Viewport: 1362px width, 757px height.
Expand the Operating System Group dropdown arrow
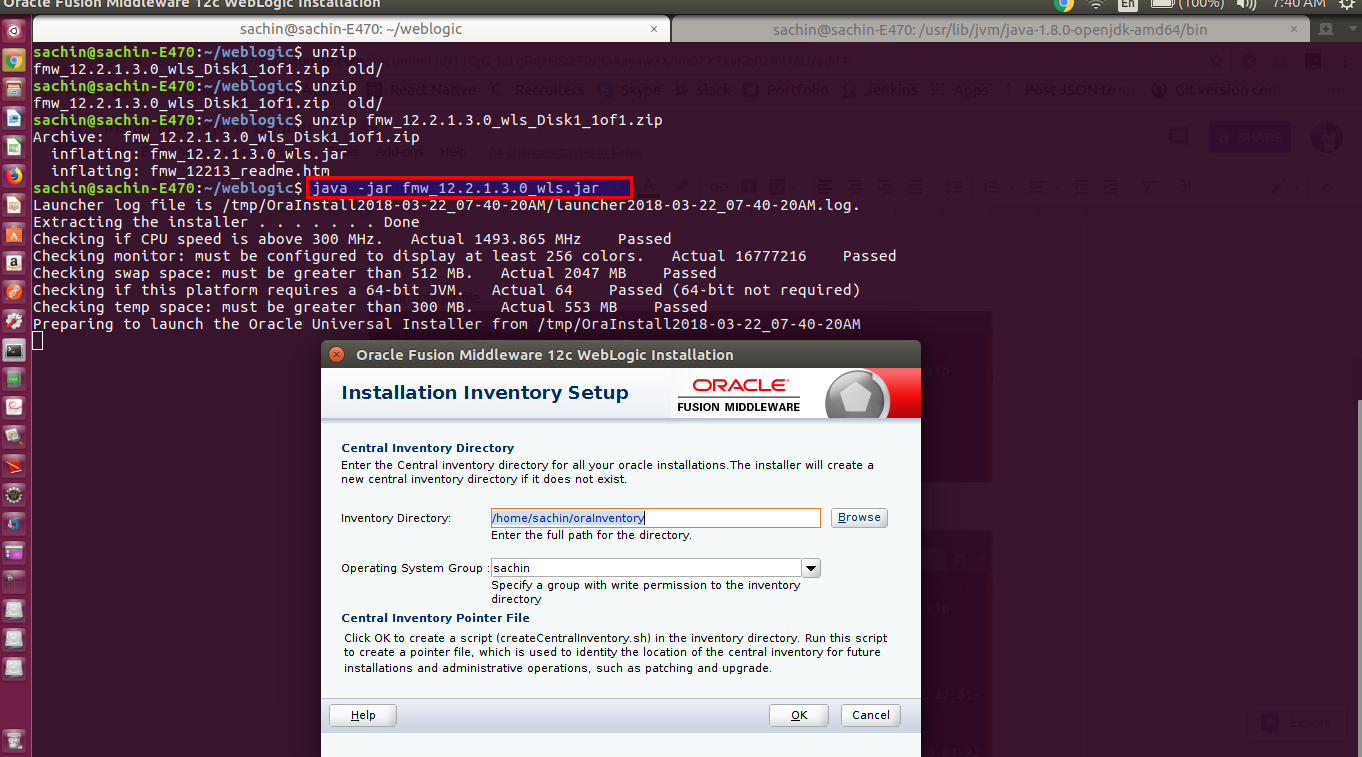(811, 568)
